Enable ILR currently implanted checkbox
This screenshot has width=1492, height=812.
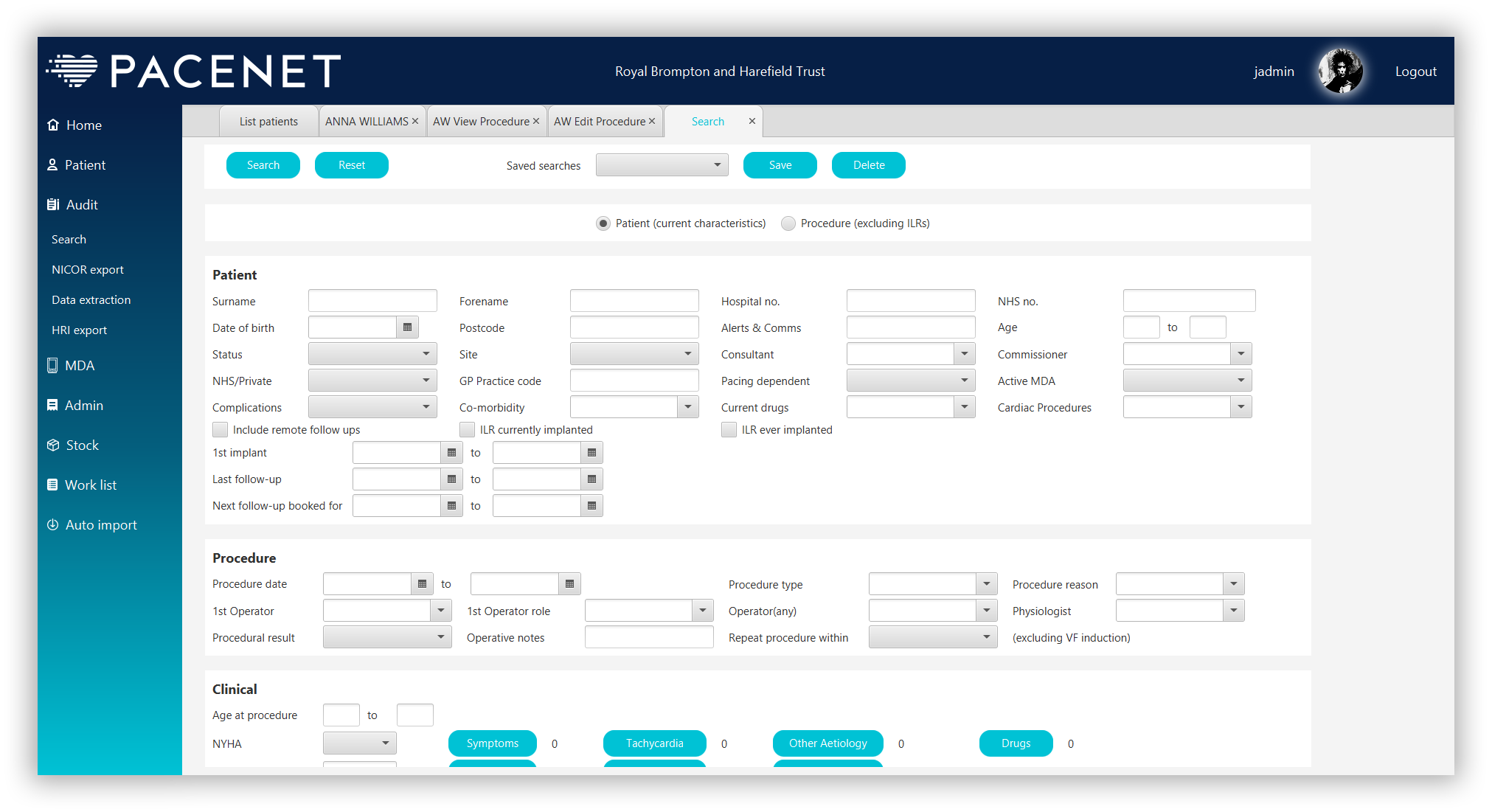467,430
